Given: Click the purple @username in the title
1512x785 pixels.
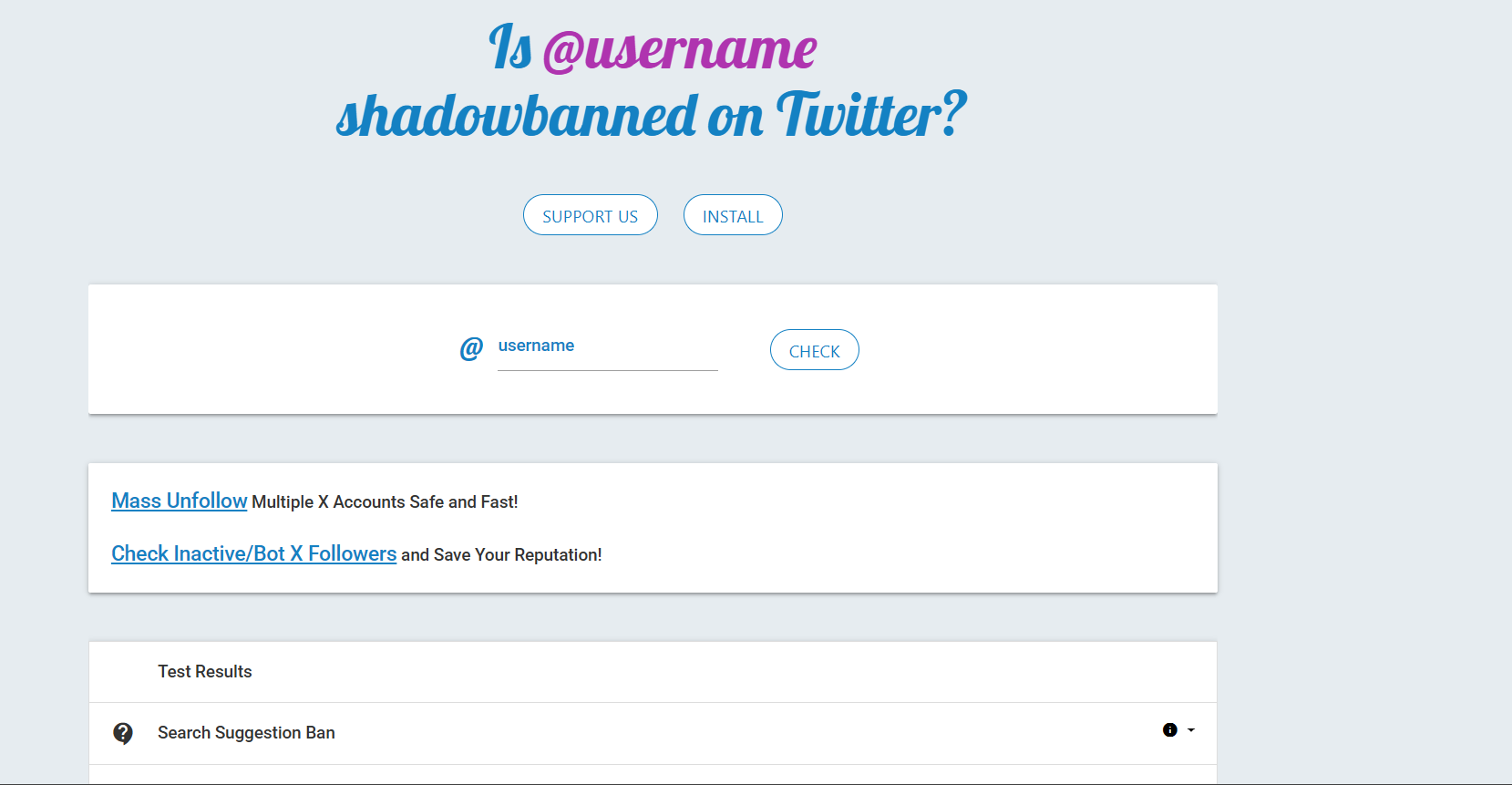Looking at the screenshot, I should pyautogui.click(x=679, y=49).
